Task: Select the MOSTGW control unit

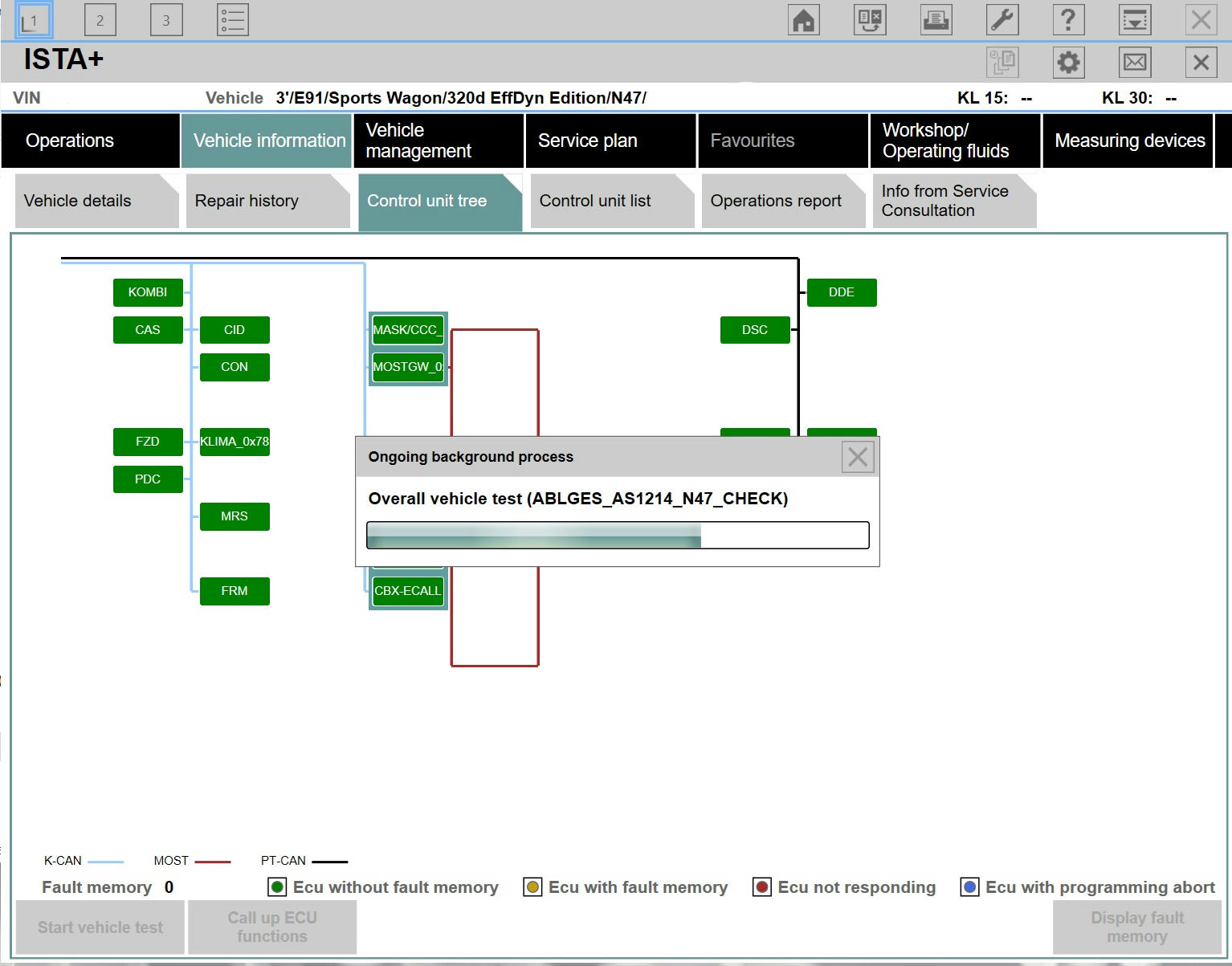Action: click(408, 367)
